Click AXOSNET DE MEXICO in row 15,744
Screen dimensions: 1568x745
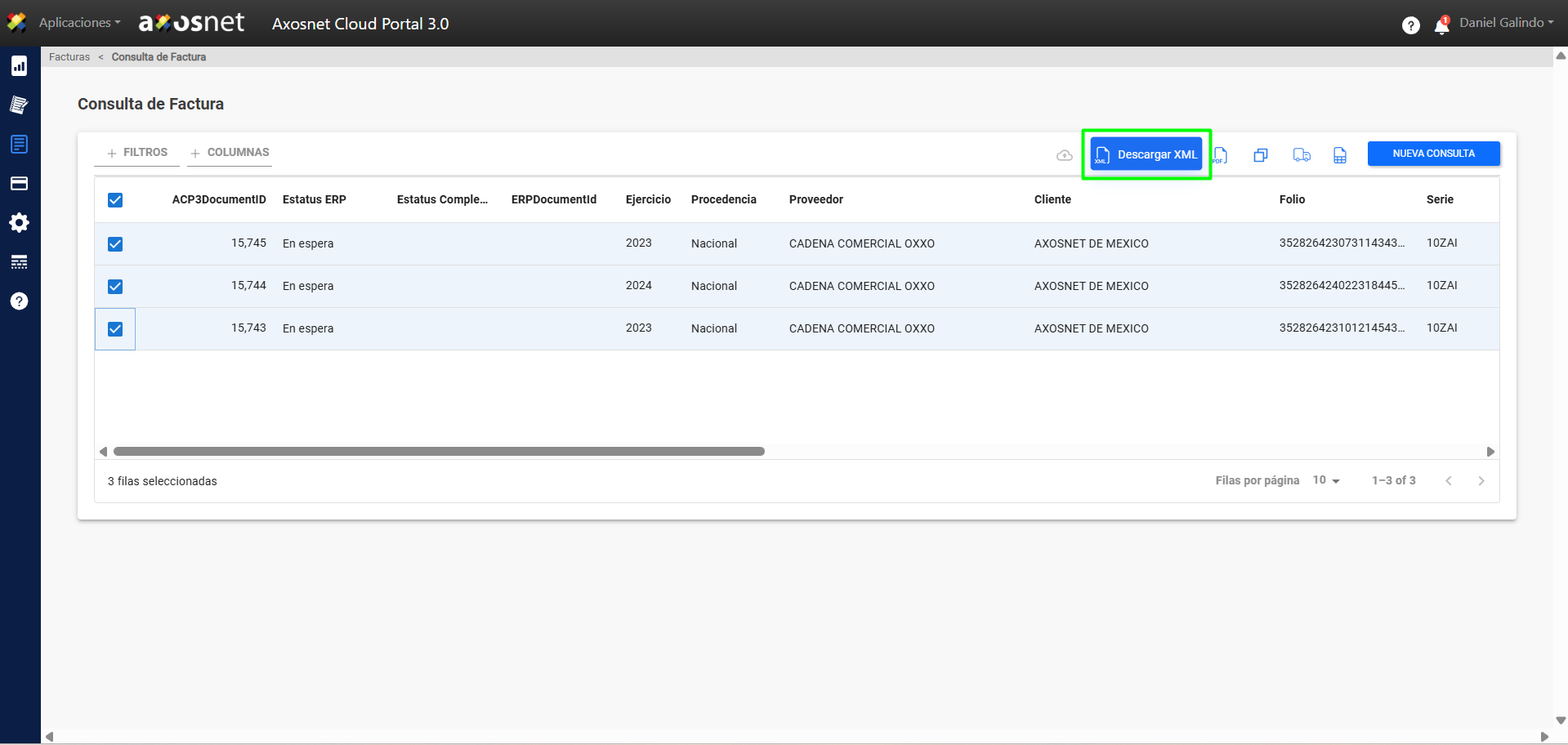tap(1092, 286)
